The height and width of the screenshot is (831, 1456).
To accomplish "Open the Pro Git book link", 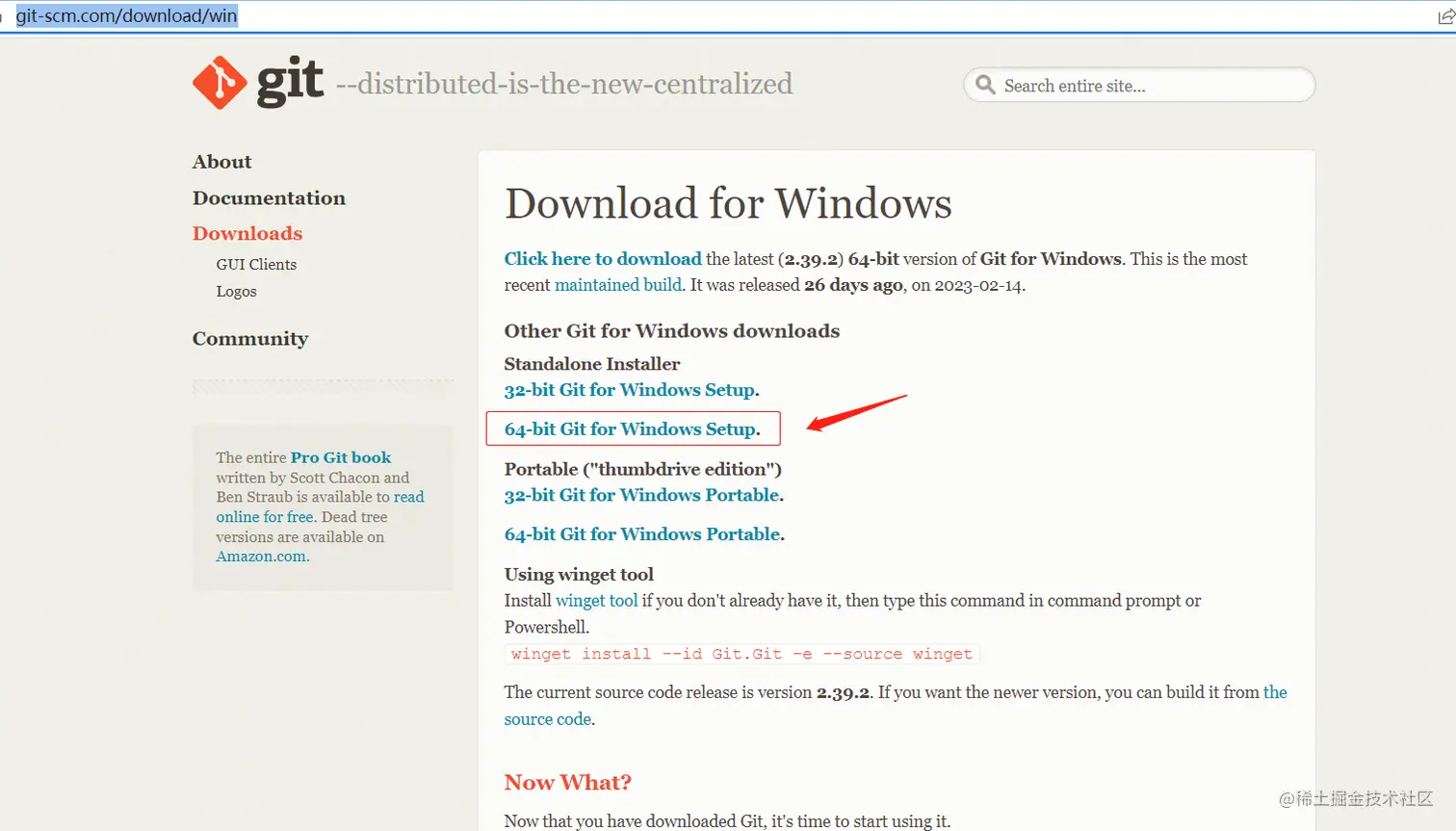I will click(x=341, y=457).
